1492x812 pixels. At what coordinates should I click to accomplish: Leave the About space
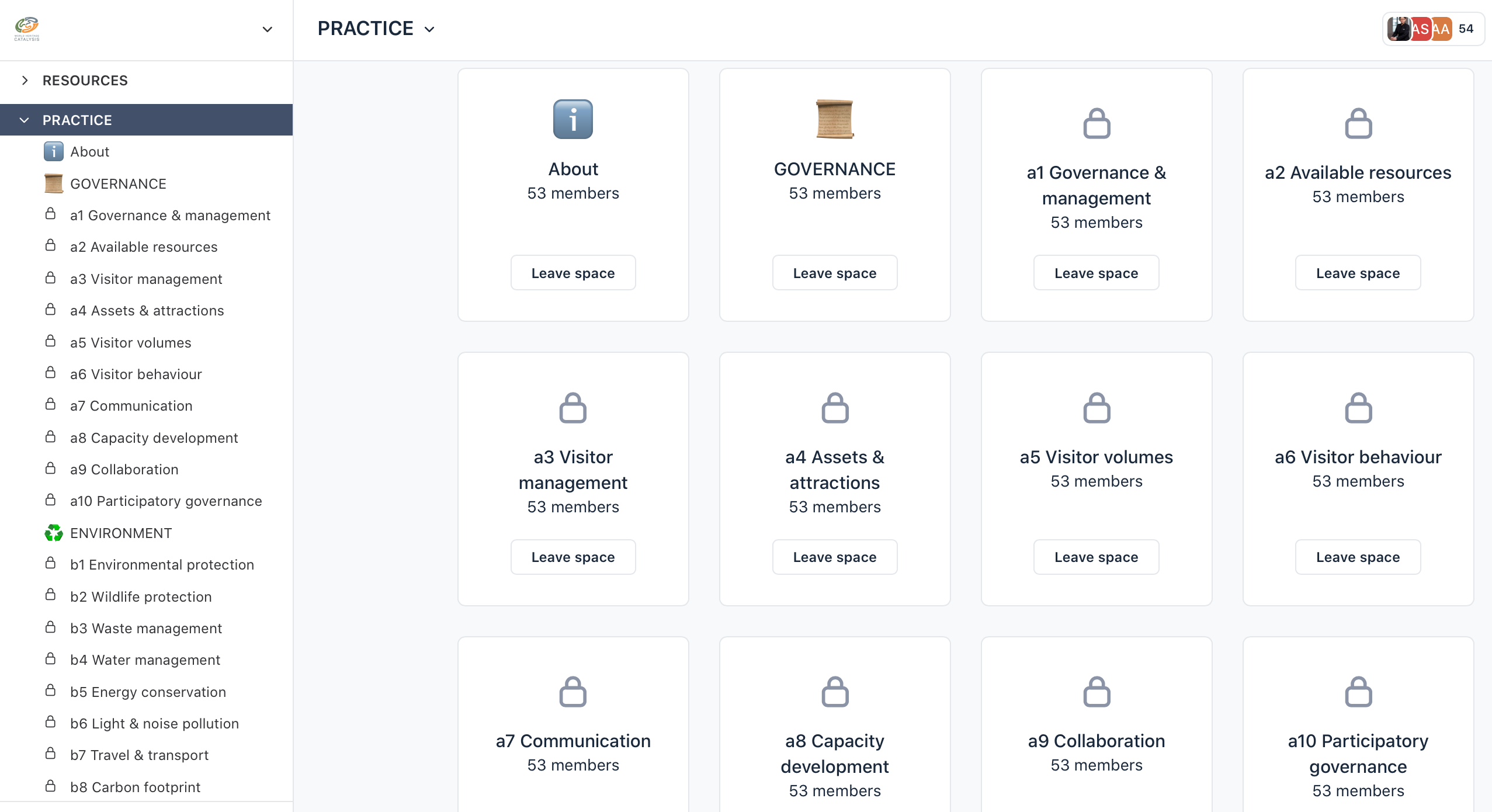572,273
